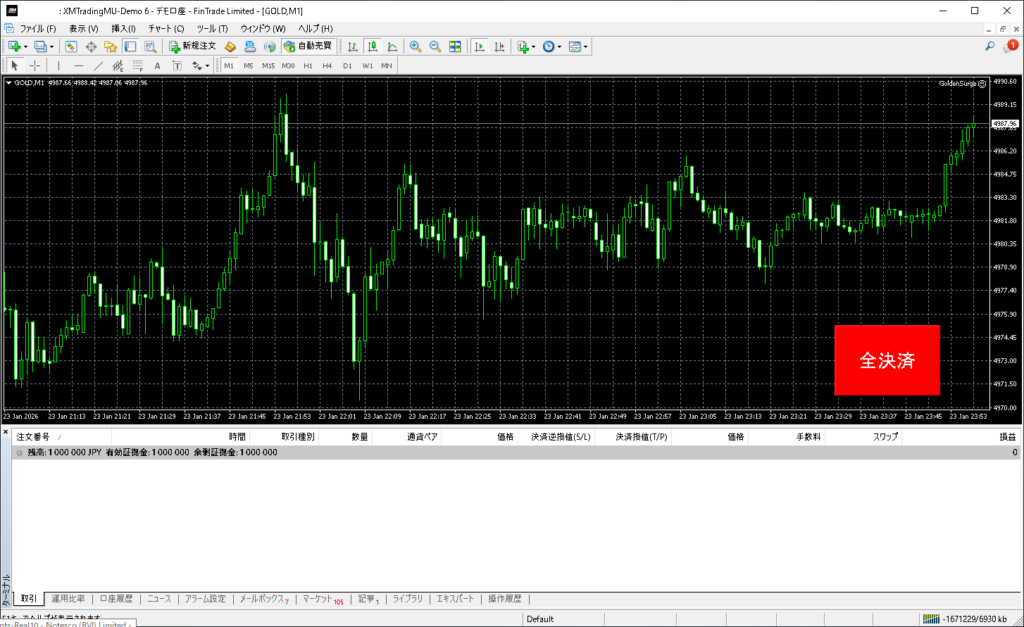Expand the periodicity clock dropdown

560,46
